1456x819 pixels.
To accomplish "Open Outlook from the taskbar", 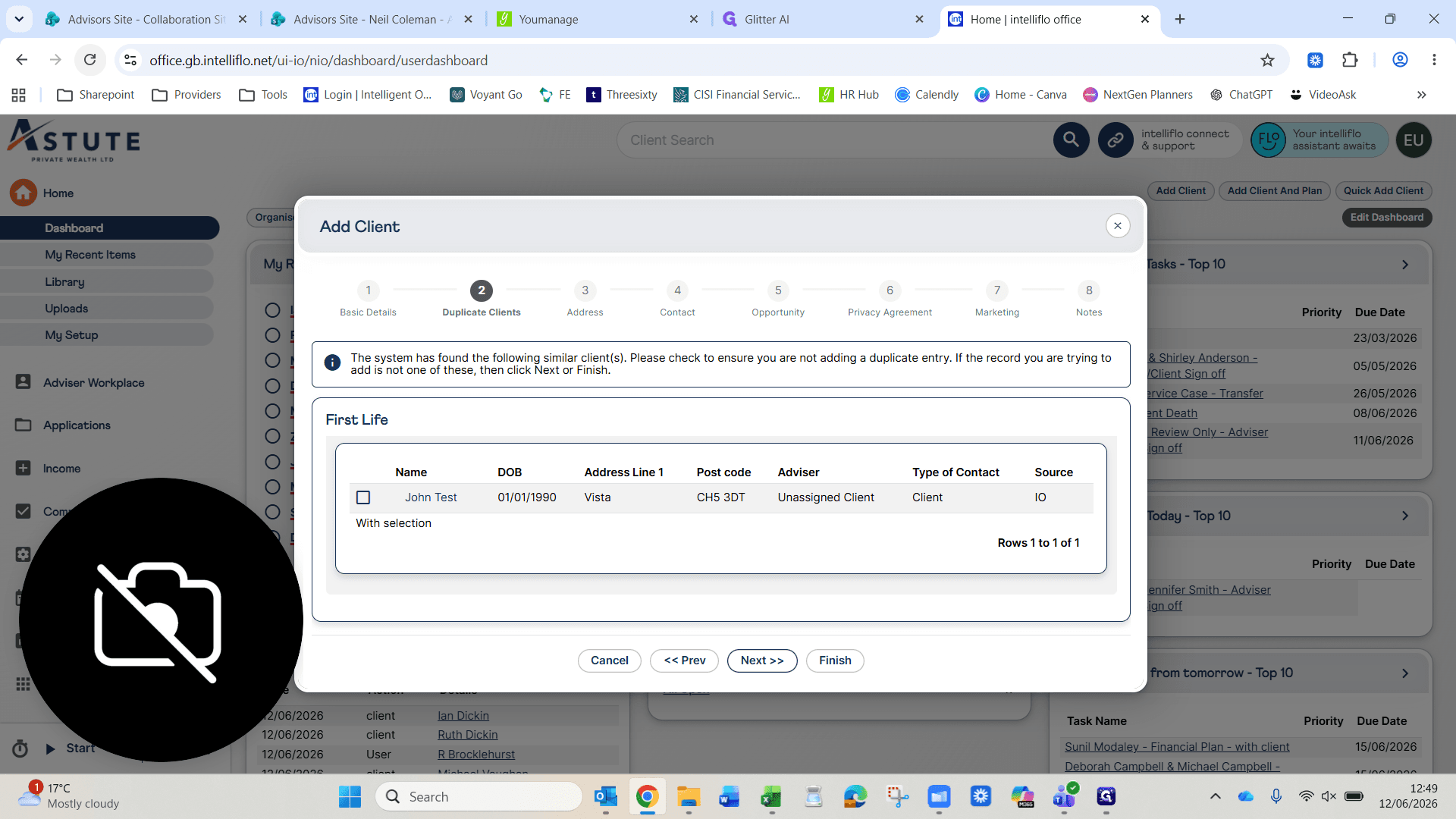I will (x=605, y=797).
